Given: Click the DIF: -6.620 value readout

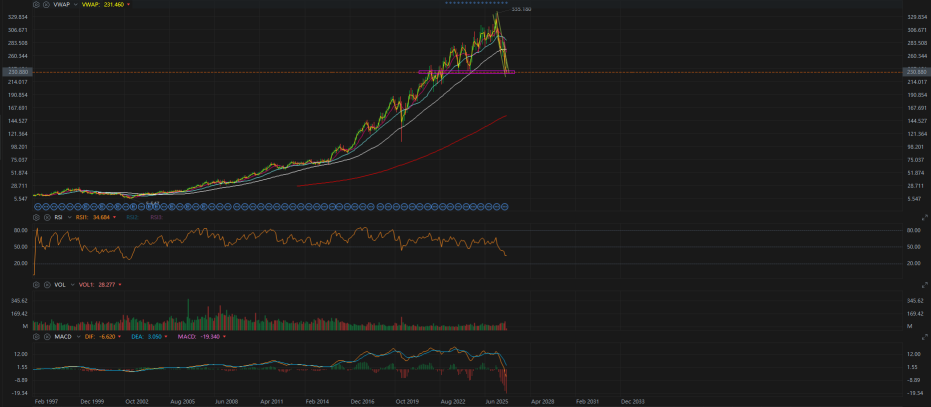Looking at the screenshot, I should [x=100, y=336].
